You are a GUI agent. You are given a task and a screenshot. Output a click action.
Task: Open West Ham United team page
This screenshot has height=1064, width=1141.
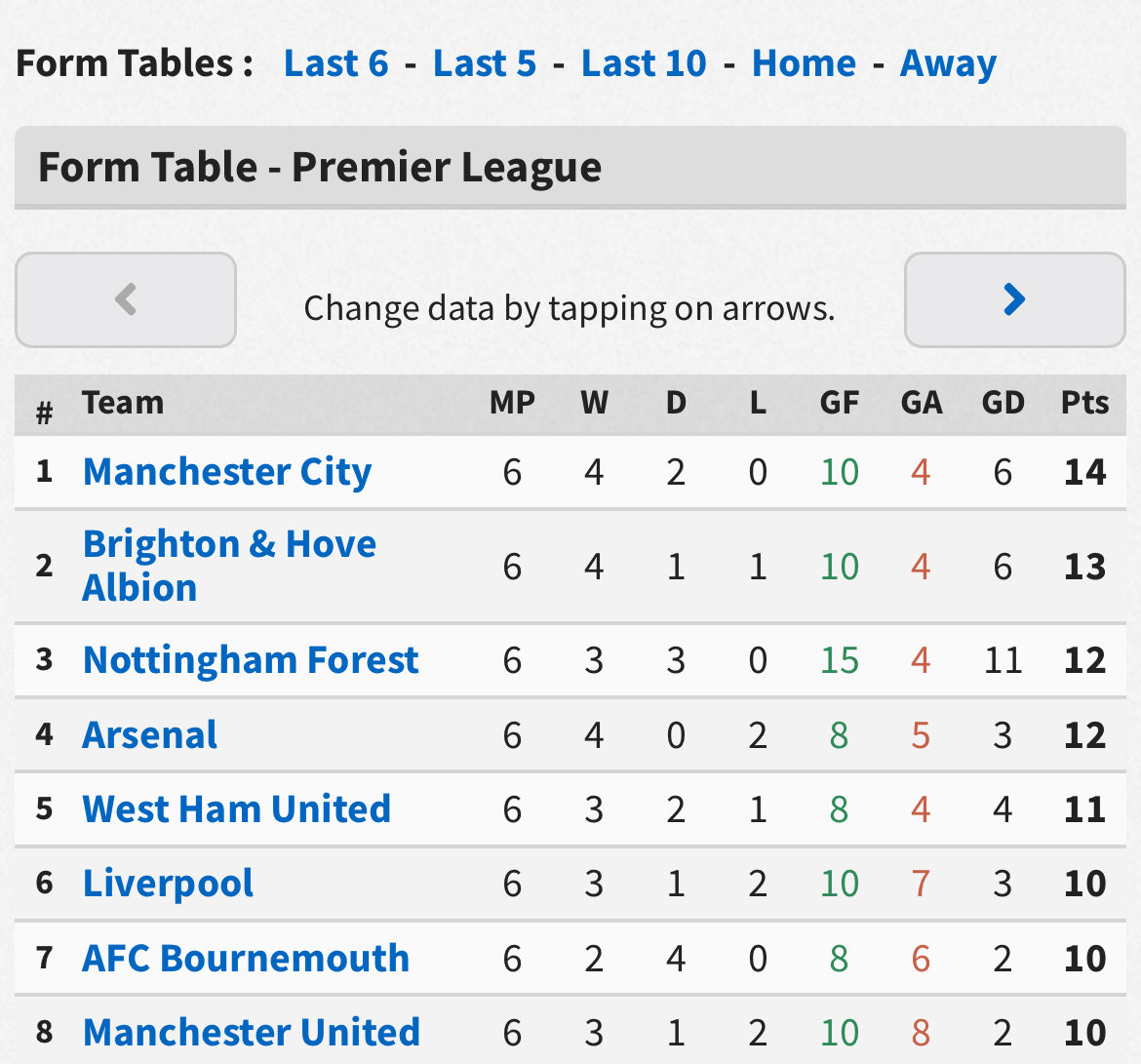tap(237, 808)
